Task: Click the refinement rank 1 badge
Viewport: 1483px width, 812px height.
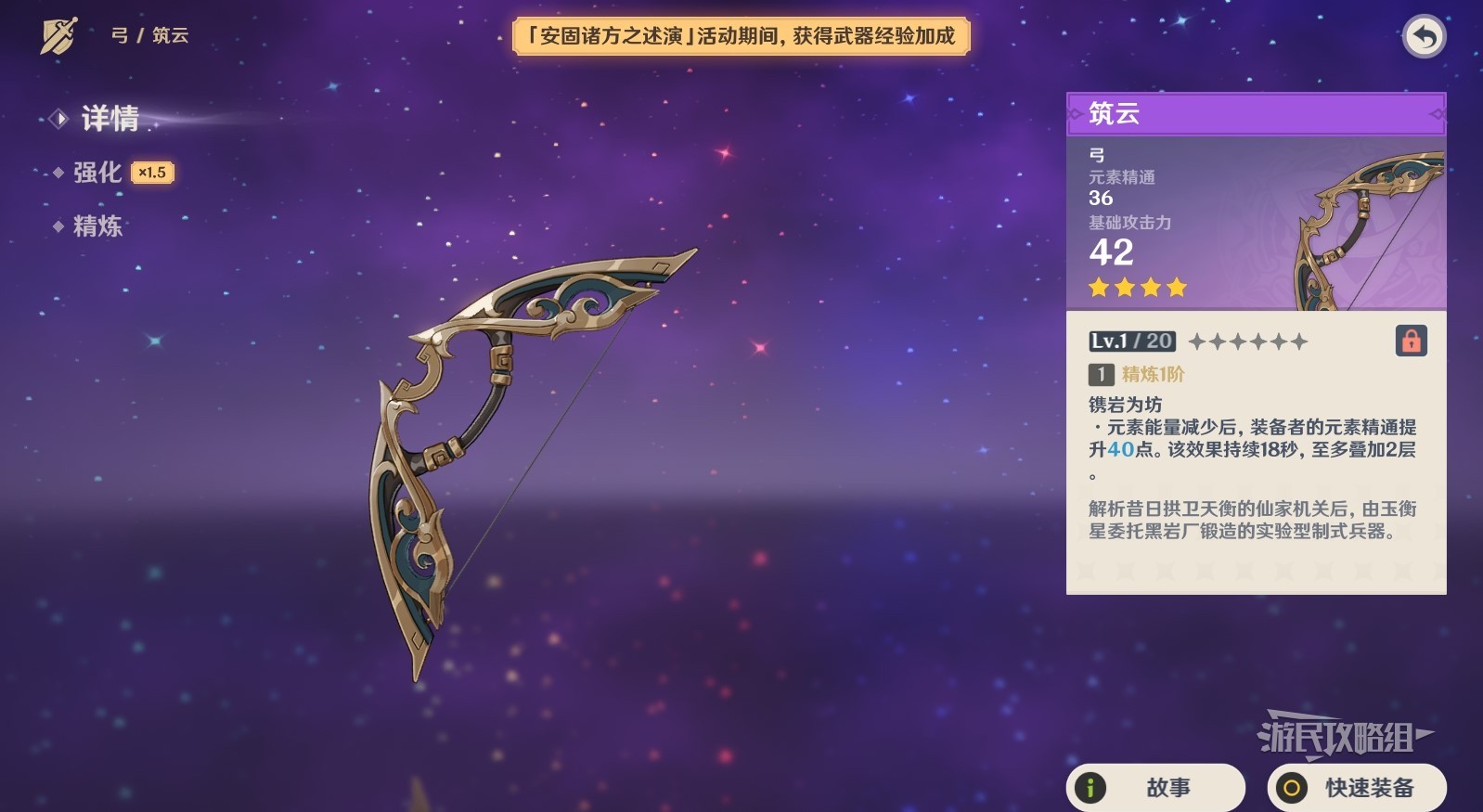Action: (x=1101, y=374)
